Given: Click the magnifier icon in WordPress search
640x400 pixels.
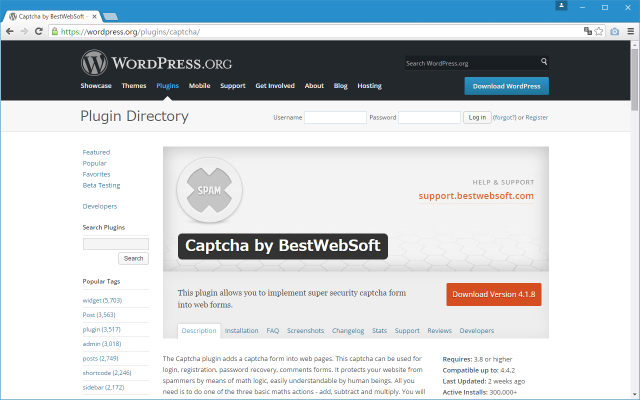Looking at the screenshot, I should (544, 61).
